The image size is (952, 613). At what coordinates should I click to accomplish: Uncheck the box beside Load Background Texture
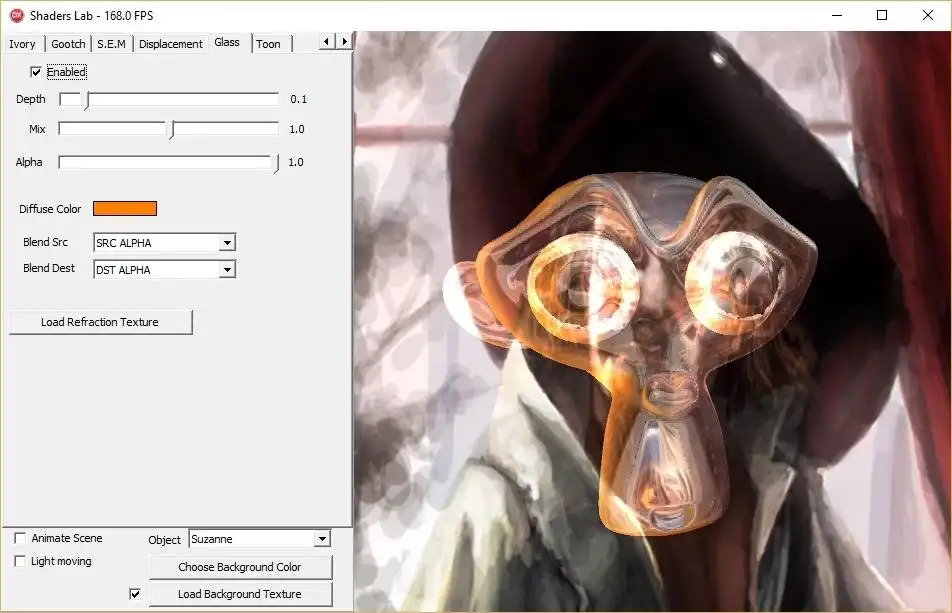click(x=135, y=594)
